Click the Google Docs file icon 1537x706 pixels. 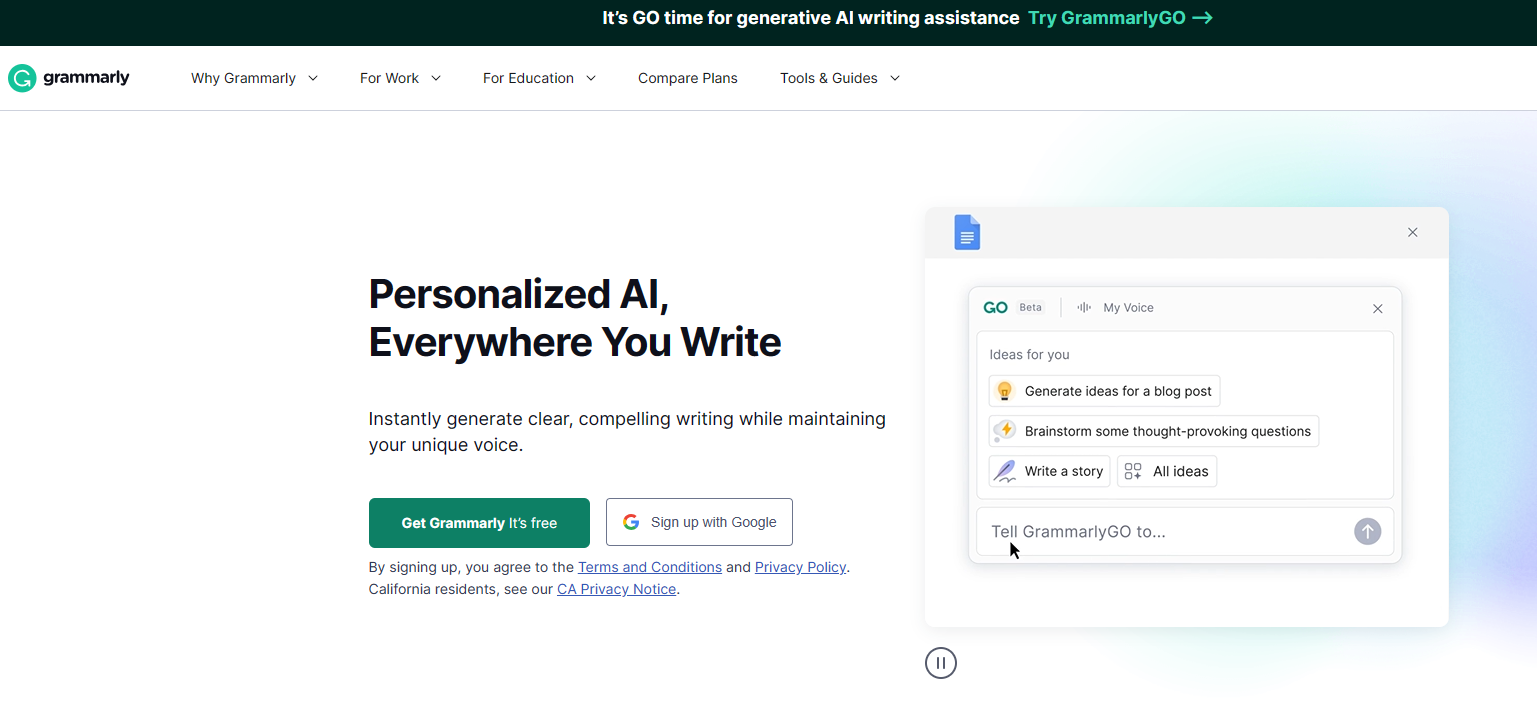pos(967,232)
